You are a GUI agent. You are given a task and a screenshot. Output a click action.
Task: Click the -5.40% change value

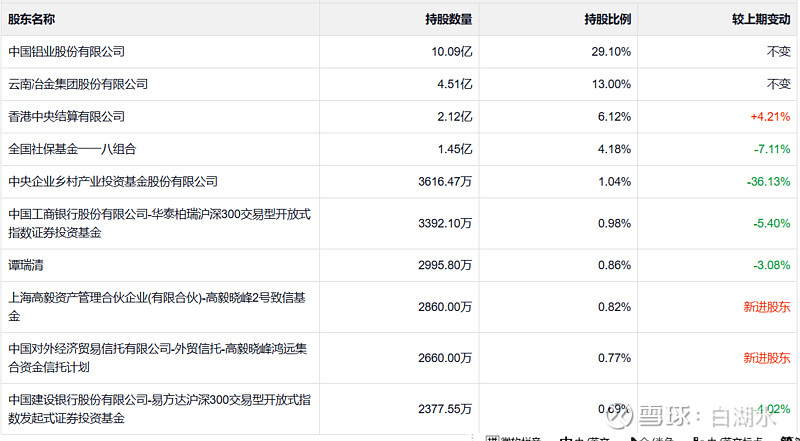pos(772,223)
